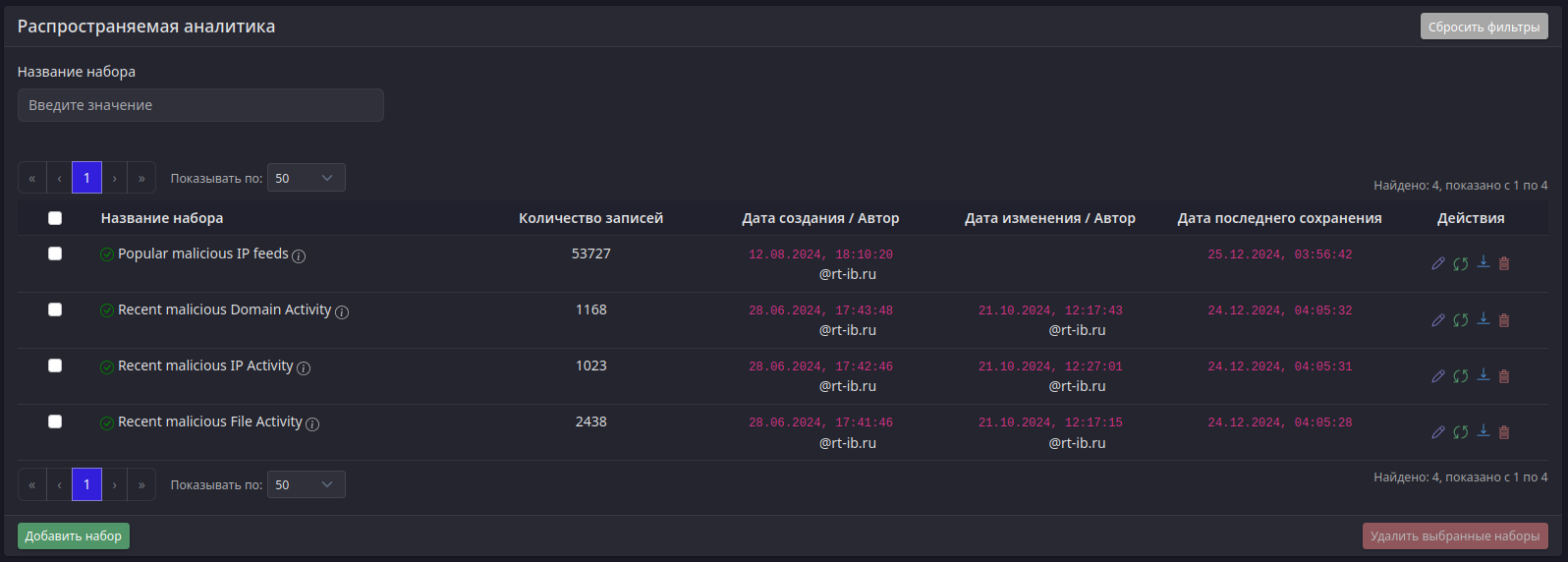Refresh the Recent malicious Domain Activity set
Screen dimensions: 1568x562
pos(1461,320)
